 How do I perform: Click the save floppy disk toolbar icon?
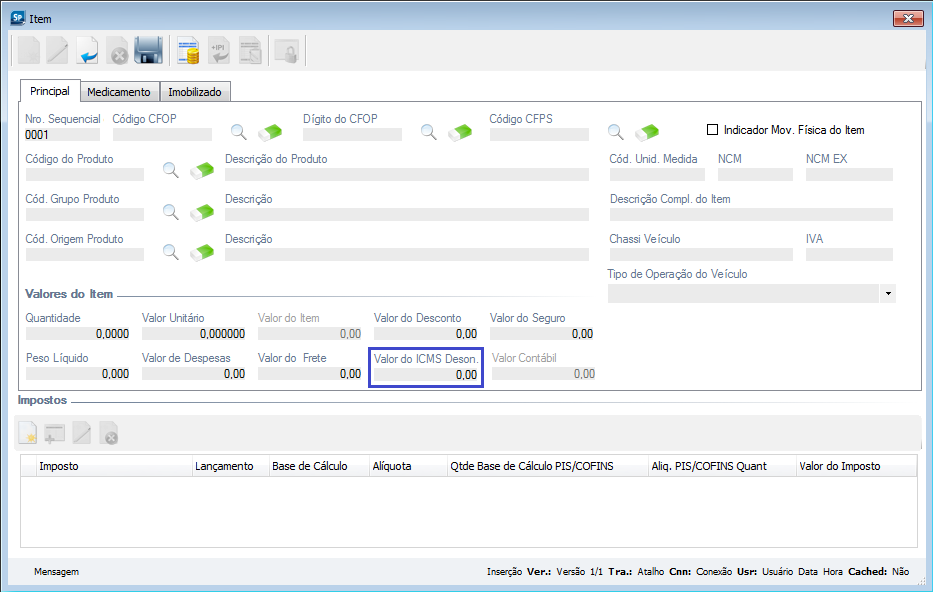pyautogui.click(x=149, y=50)
